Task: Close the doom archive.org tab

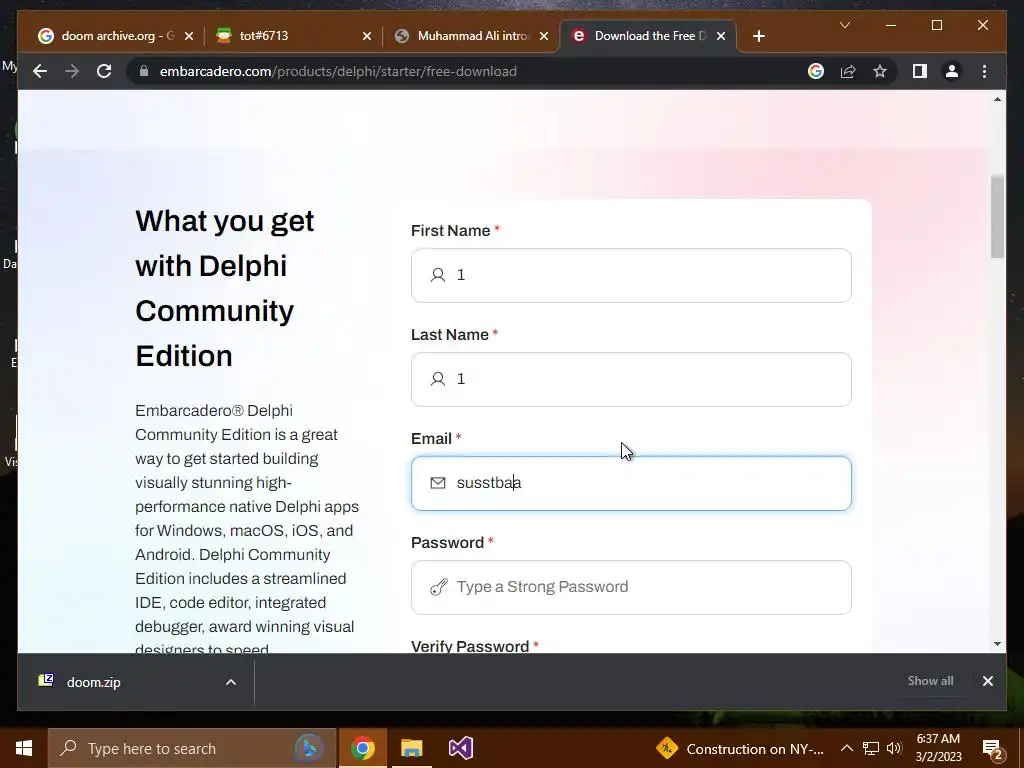Action: pos(189,36)
